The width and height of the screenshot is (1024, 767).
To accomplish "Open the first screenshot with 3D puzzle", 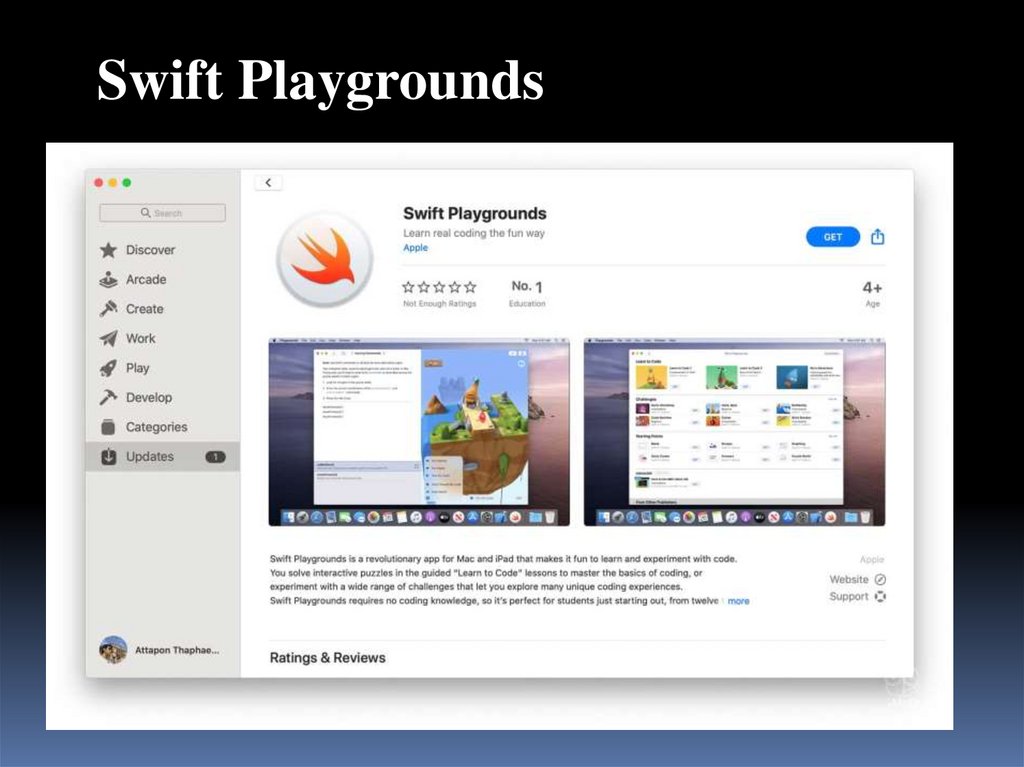I will pyautogui.click(x=419, y=432).
